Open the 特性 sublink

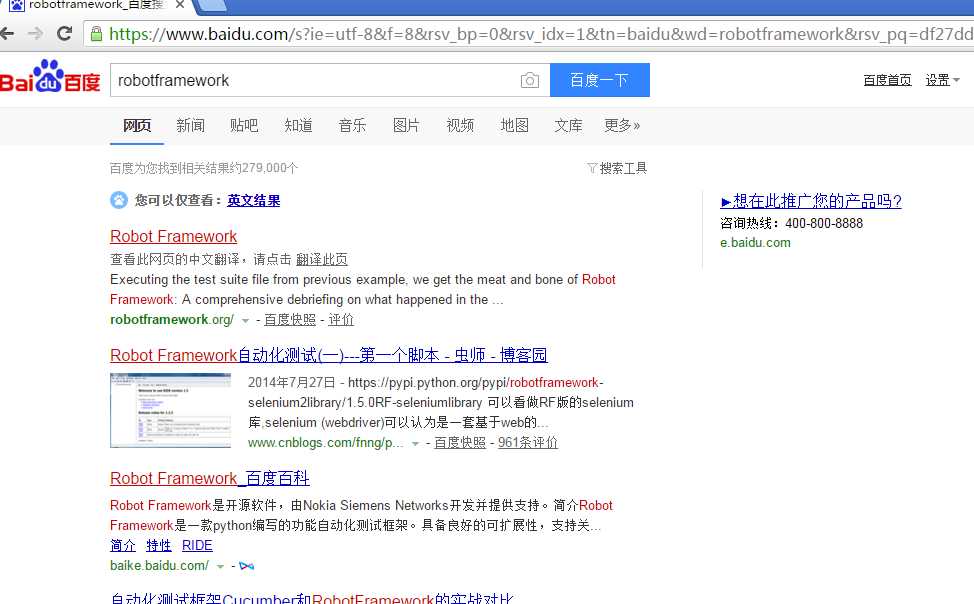158,546
